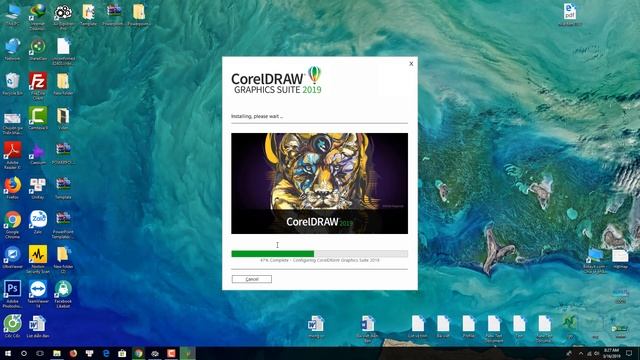Open the Adobe Photoshop desktop shortcut
The image size is (640, 360).
point(12,293)
